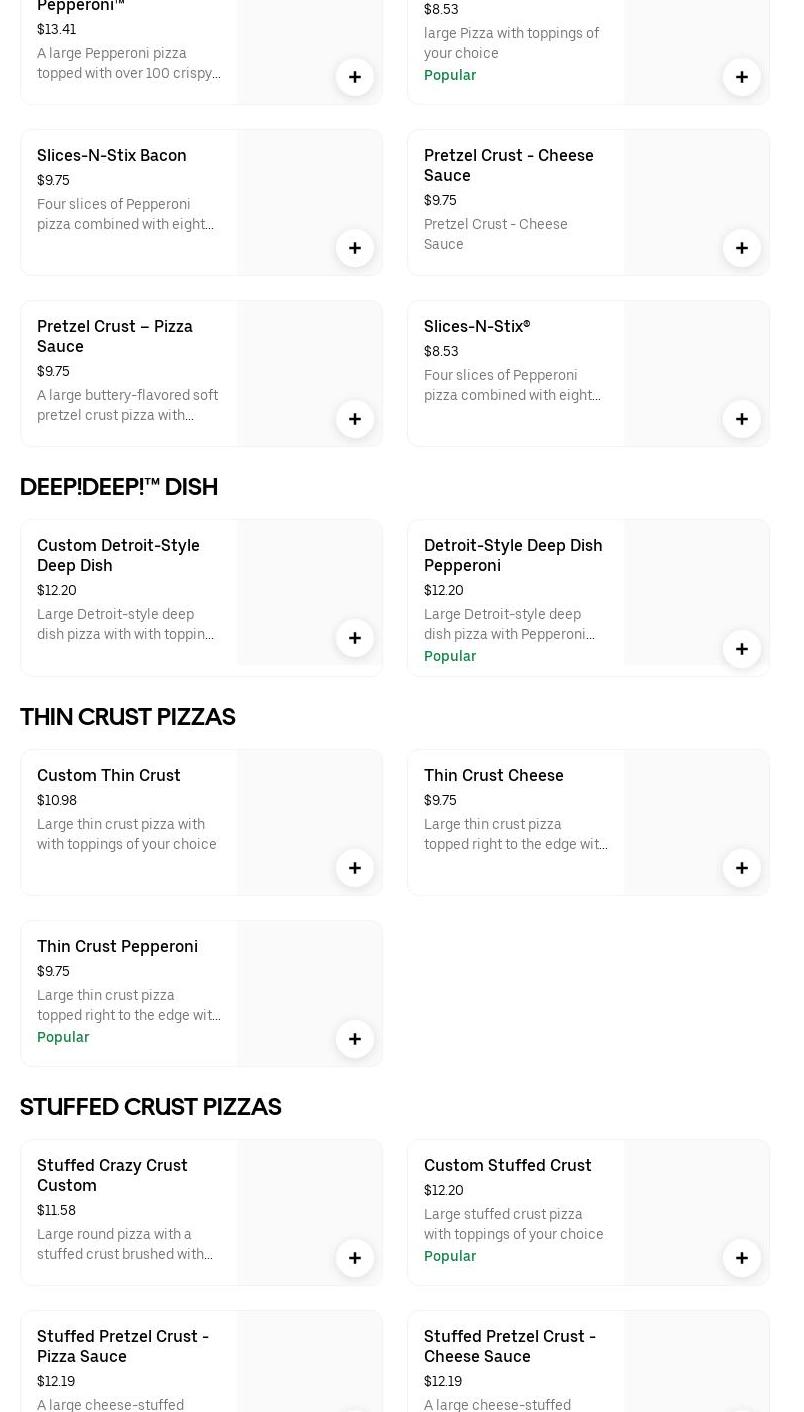804x1412 pixels.
Task: Add Slices-N-Stix® with plus button
Action: point(742,419)
